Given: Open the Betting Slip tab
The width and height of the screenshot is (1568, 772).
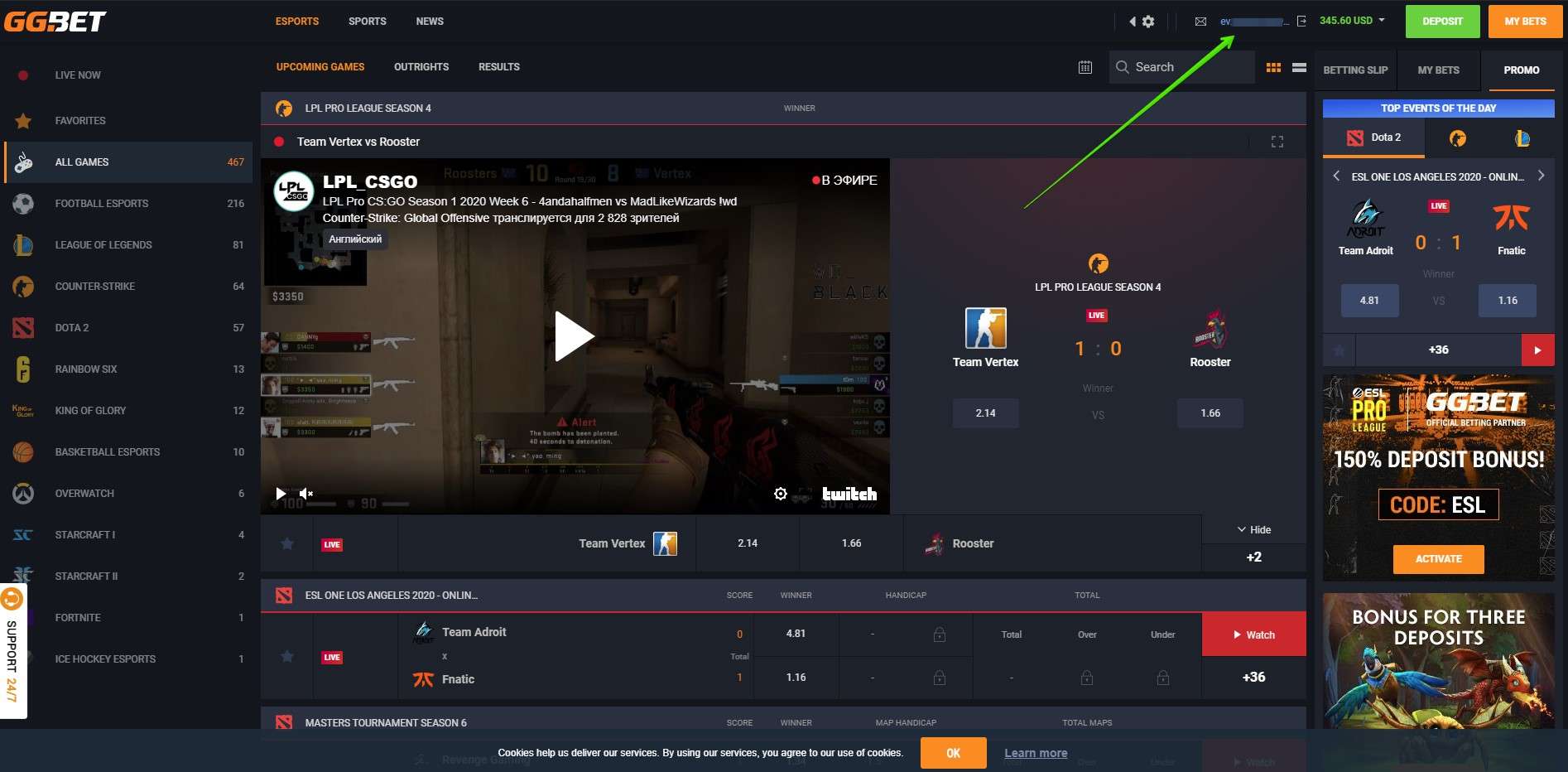Looking at the screenshot, I should 1355,70.
